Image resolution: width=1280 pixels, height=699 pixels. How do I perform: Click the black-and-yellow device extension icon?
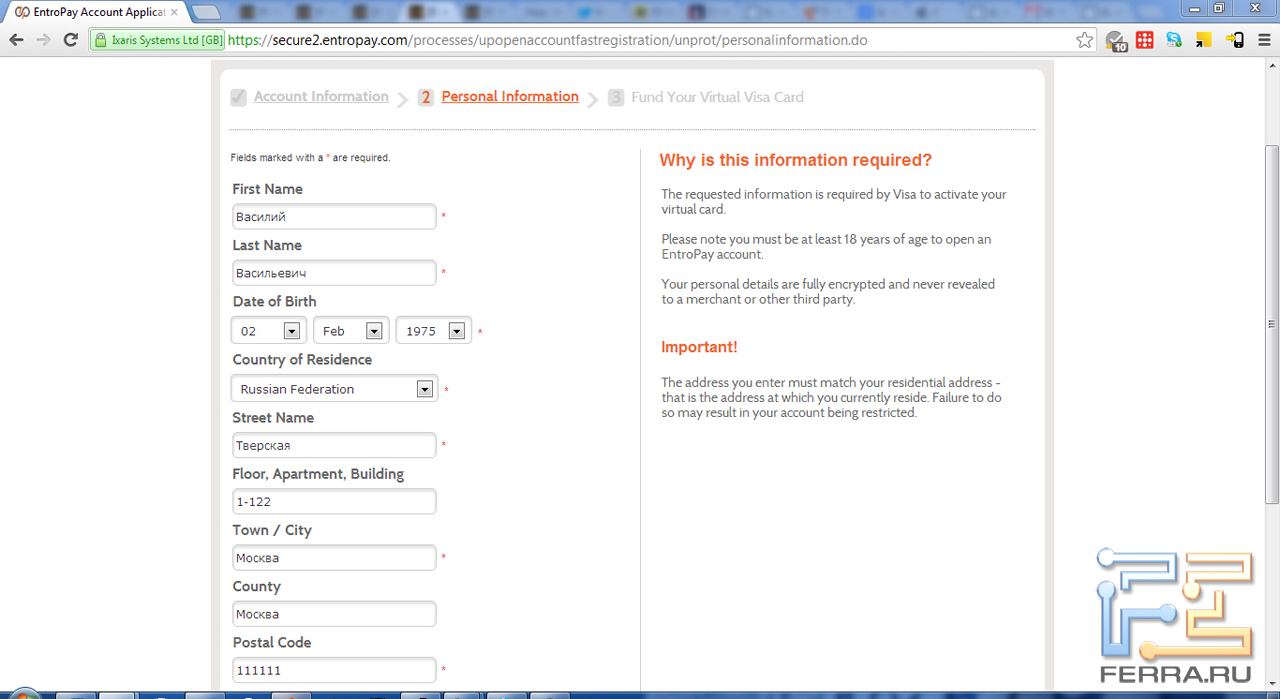click(1235, 40)
